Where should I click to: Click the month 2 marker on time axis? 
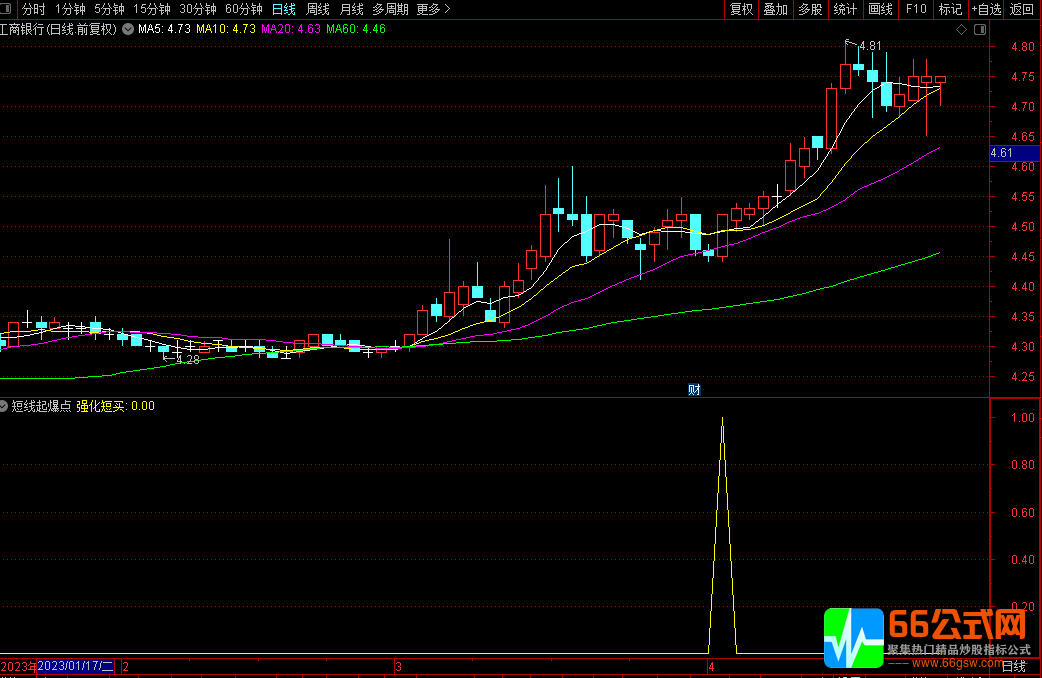point(126,666)
